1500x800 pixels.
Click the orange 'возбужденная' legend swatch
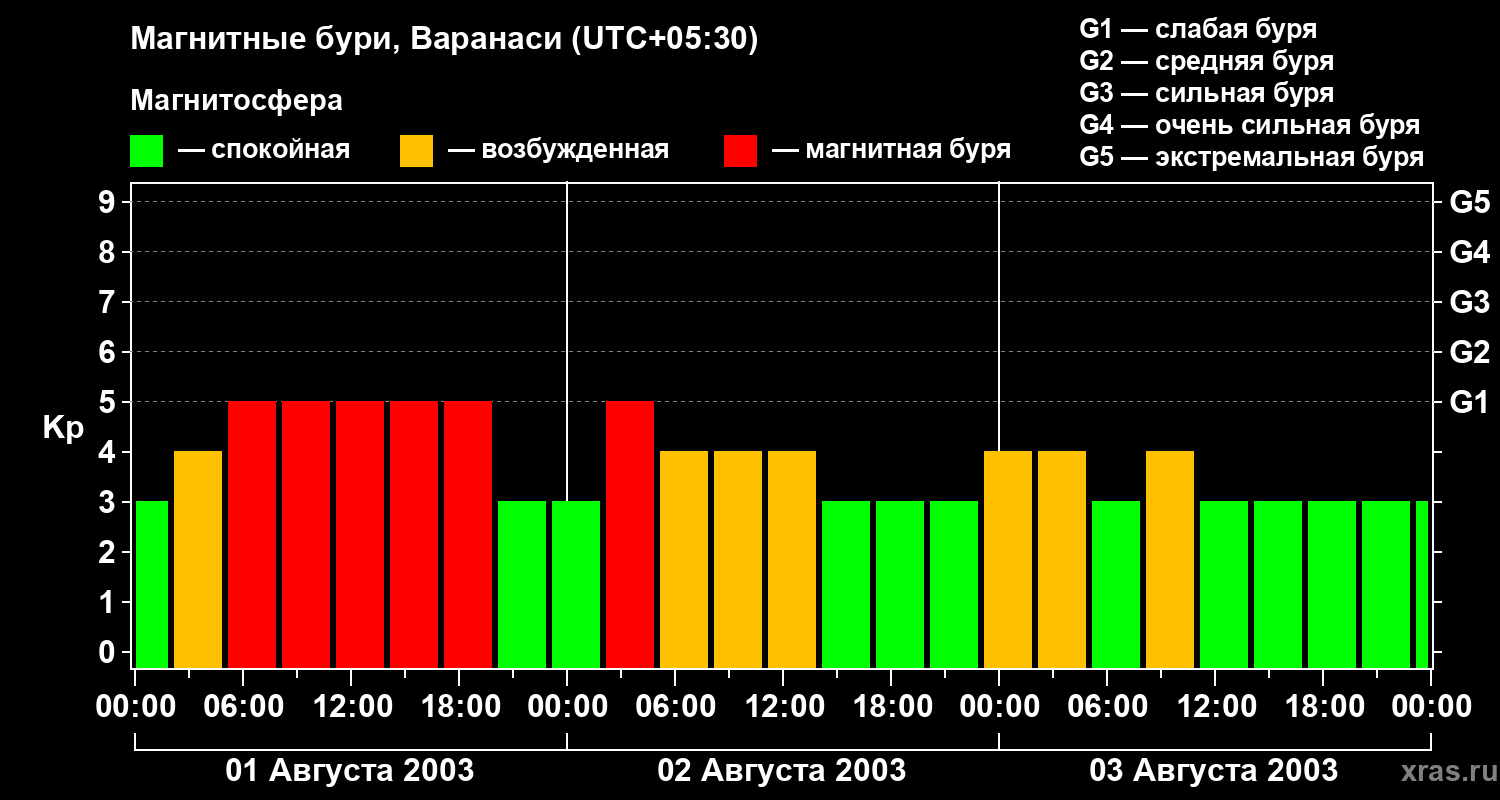click(x=416, y=151)
